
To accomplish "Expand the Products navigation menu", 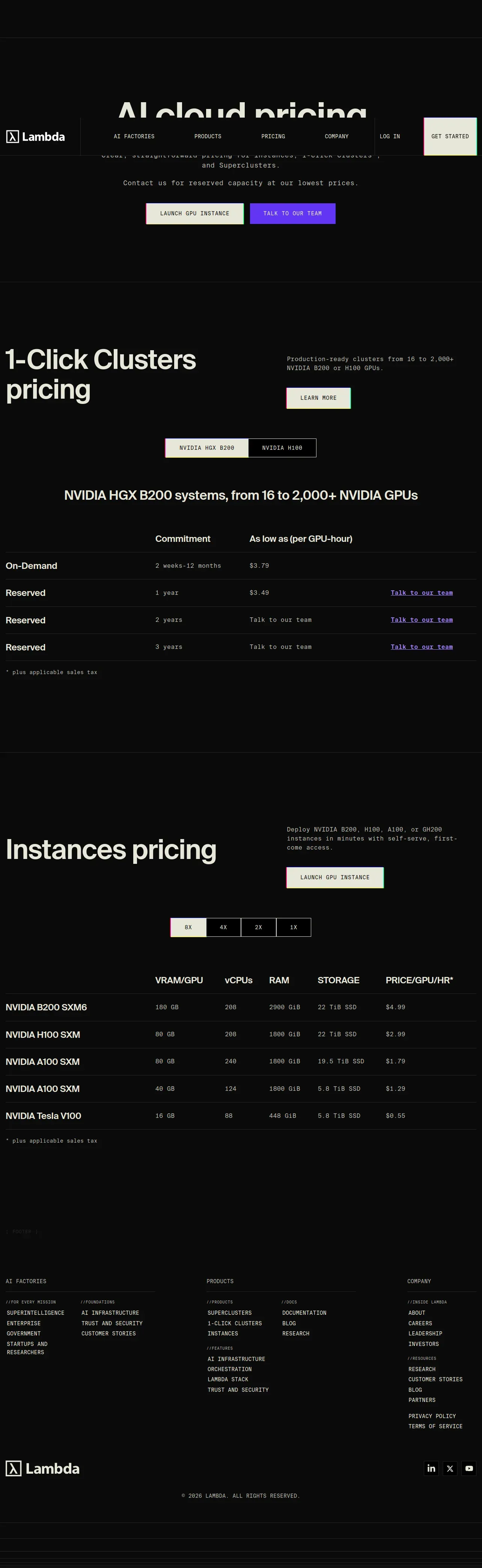I will coord(208,136).
